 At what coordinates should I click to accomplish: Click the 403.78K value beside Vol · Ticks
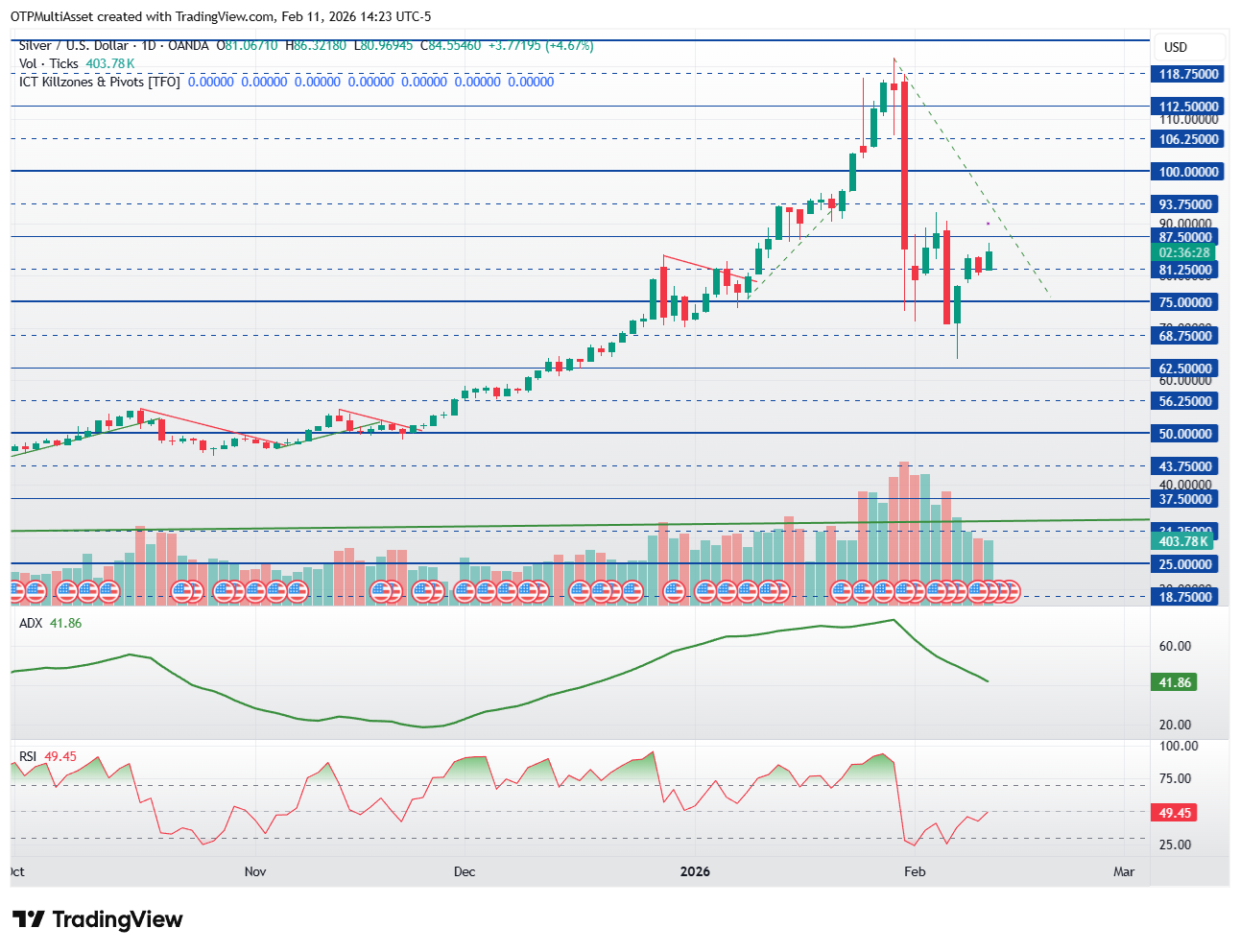tap(110, 63)
